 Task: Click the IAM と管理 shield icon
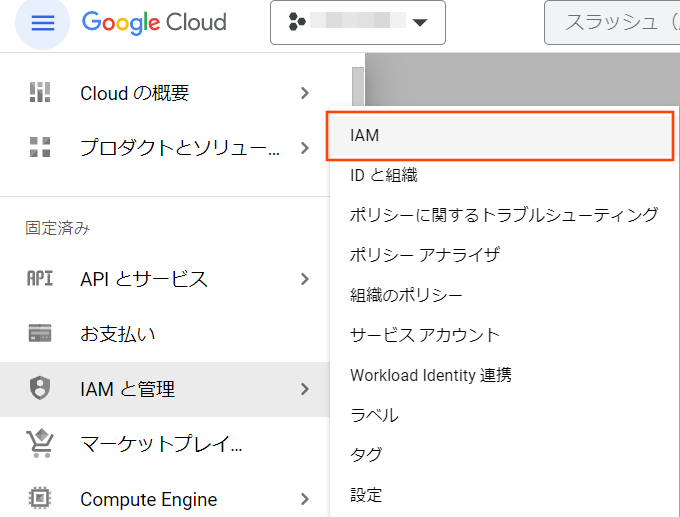[40, 388]
